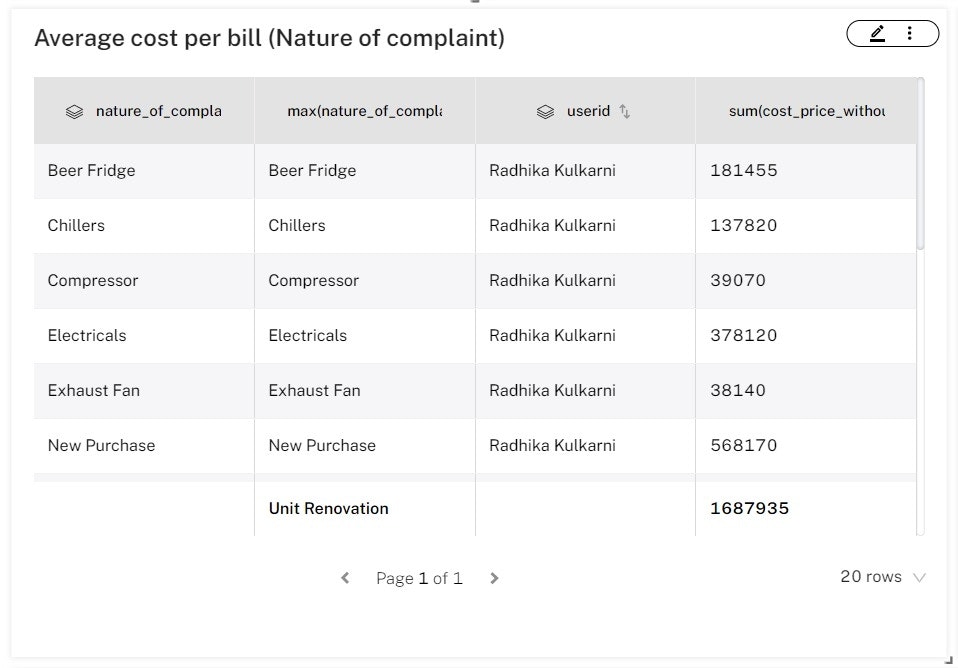Click the Unit Renovation summary cell

click(x=328, y=508)
